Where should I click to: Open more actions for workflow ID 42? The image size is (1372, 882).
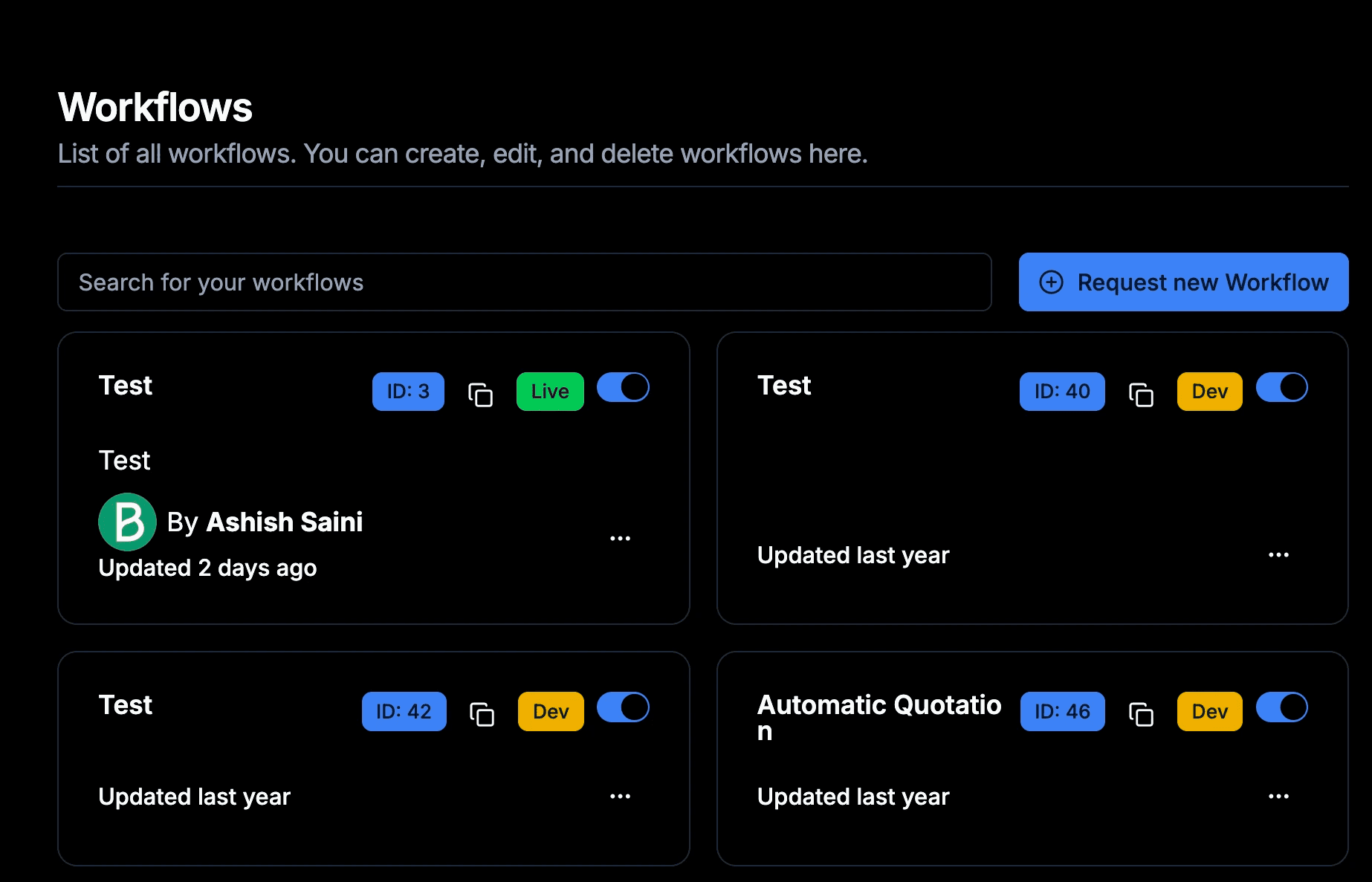click(x=621, y=796)
